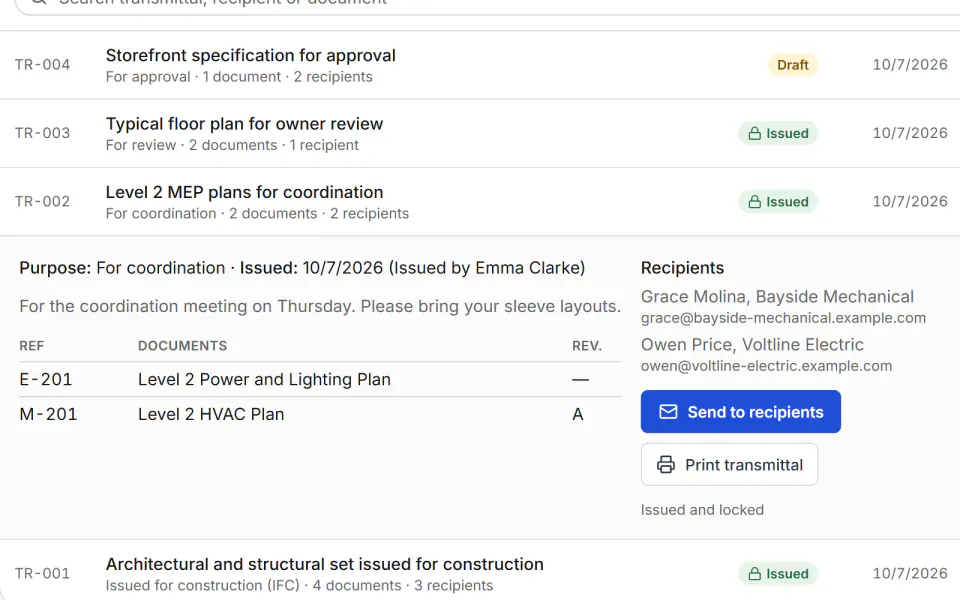Click the Send to recipients button
The height and width of the screenshot is (600, 960).
741,411
